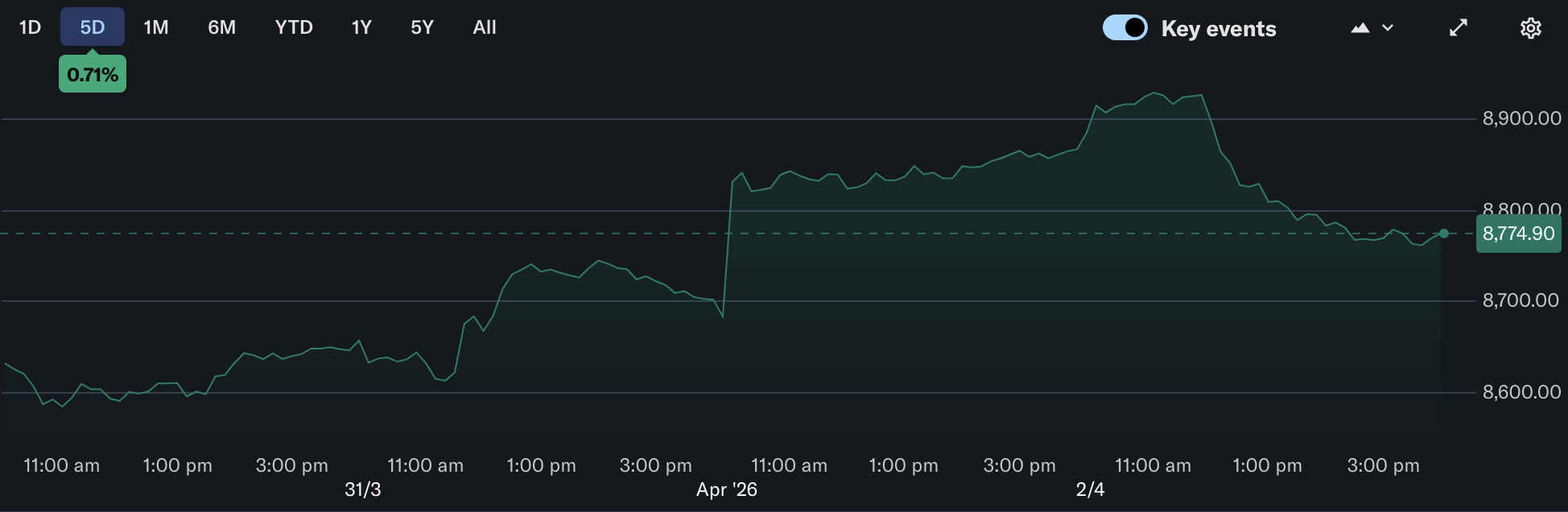Click the 8,774.90 current price label
The image size is (1568, 512).
click(1519, 233)
